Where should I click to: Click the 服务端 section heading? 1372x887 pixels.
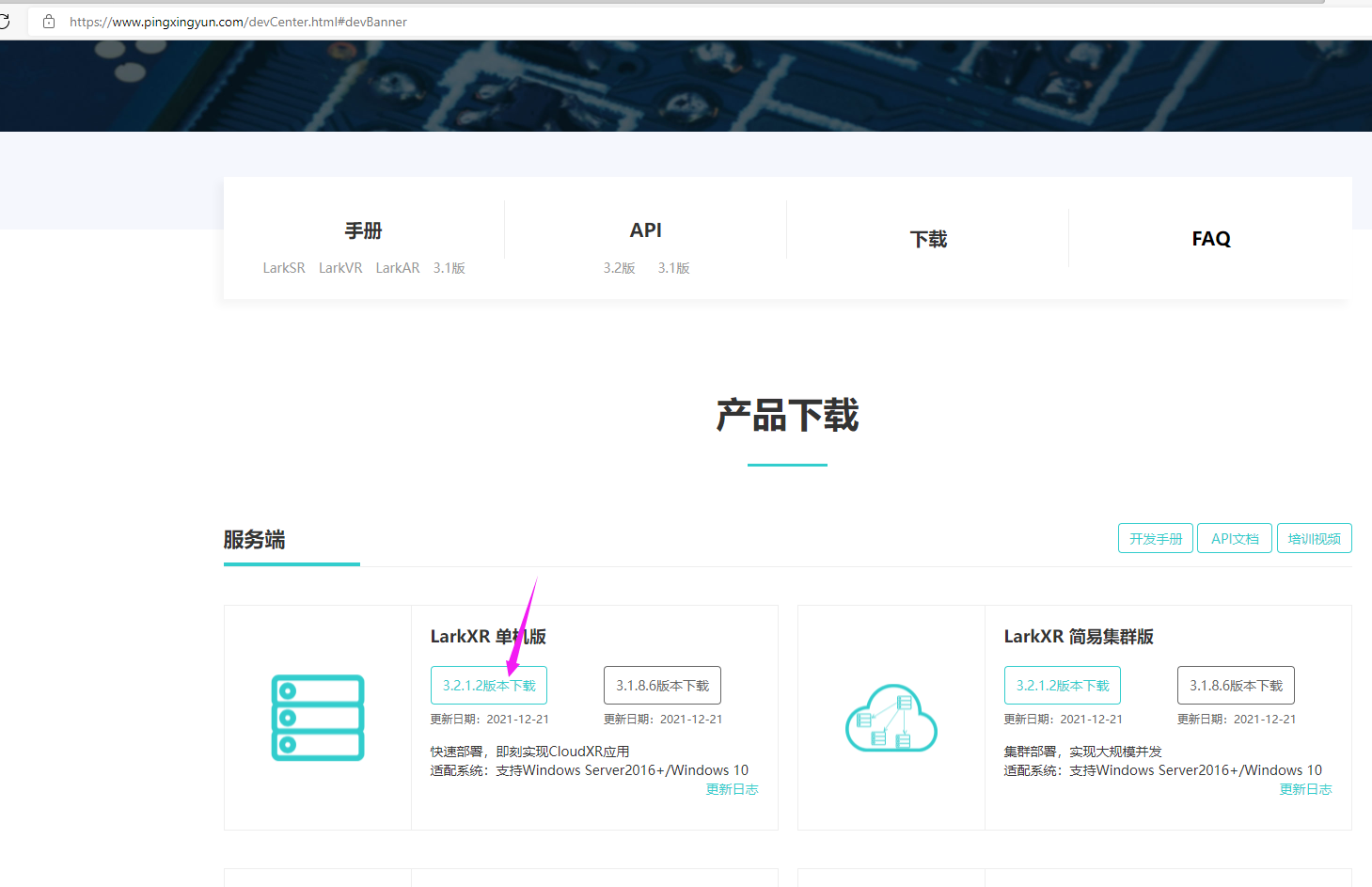point(254,540)
